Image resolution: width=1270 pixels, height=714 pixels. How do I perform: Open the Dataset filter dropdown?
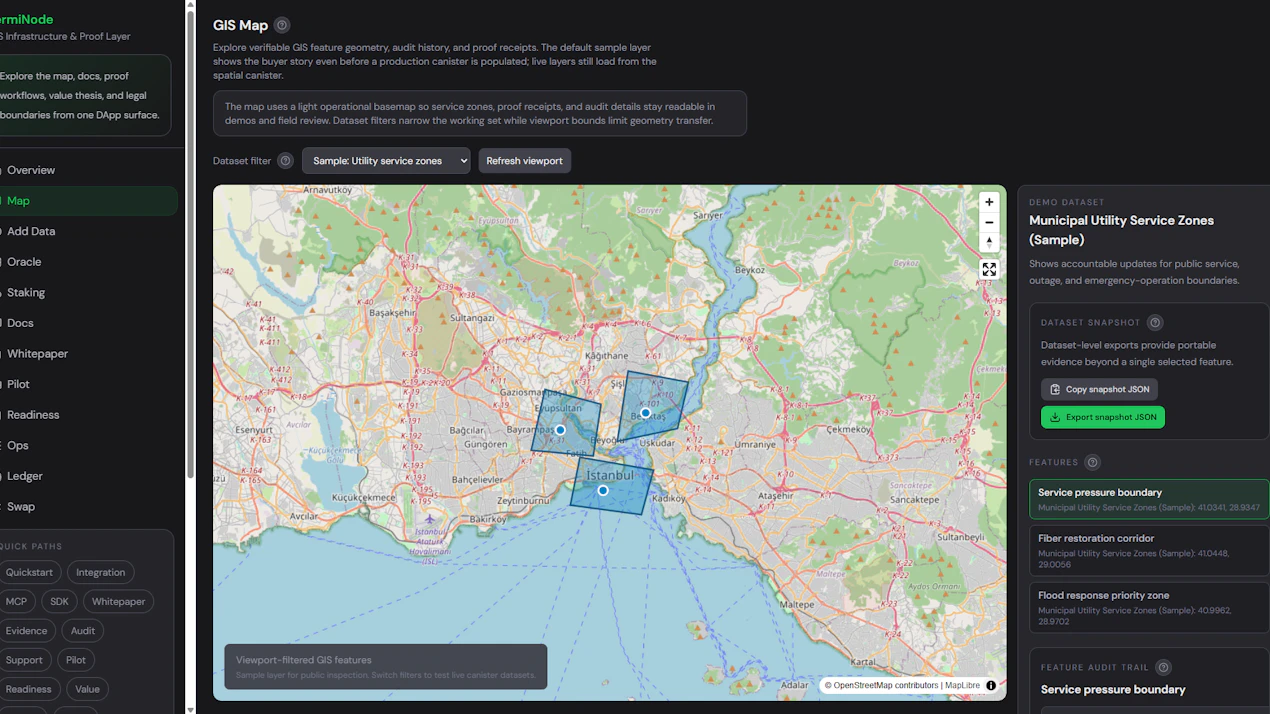(386, 161)
